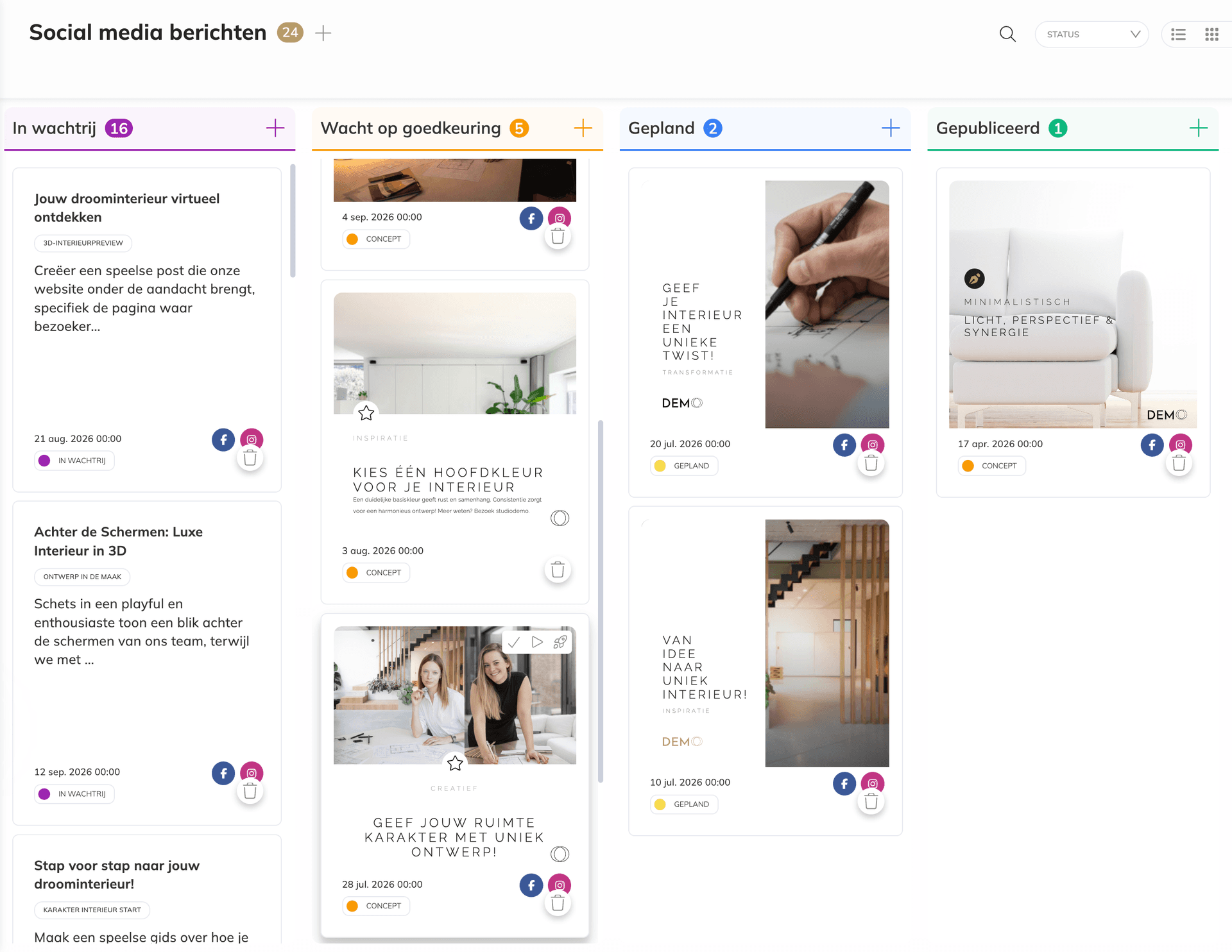Click the play icon on the 'Geef jouw ruimte karakter' image
This screenshot has width=1232, height=952.
click(x=537, y=642)
